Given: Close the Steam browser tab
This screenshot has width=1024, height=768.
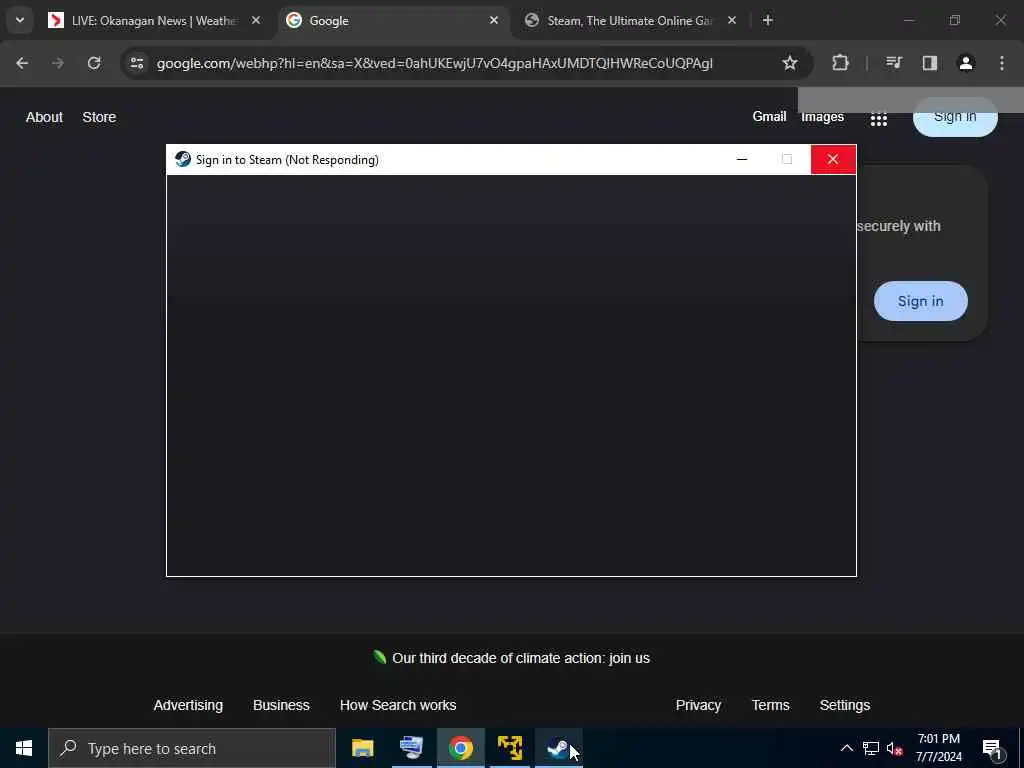Looking at the screenshot, I should click(732, 21).
